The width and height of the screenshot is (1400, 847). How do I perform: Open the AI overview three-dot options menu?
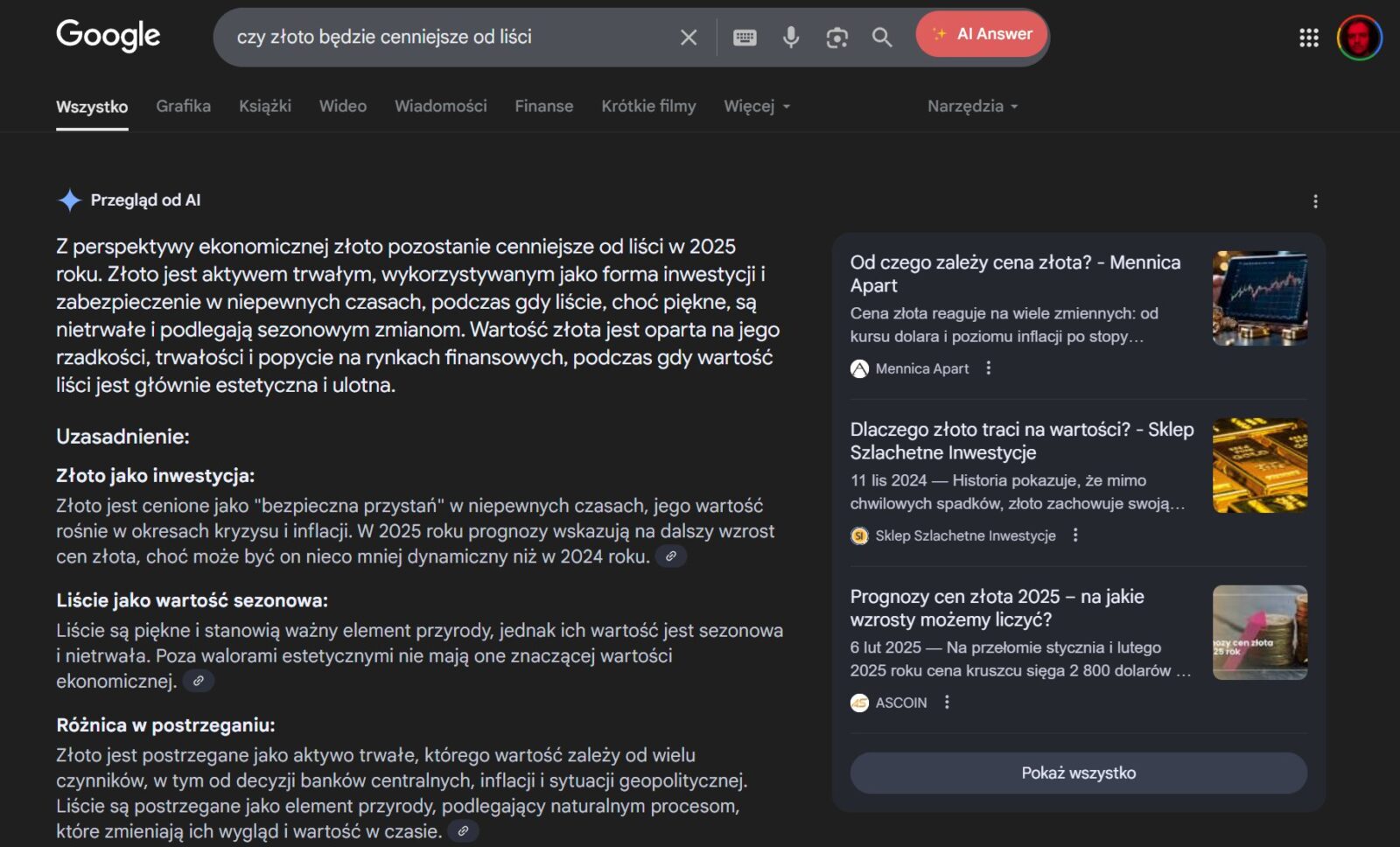pos(1315,201)
